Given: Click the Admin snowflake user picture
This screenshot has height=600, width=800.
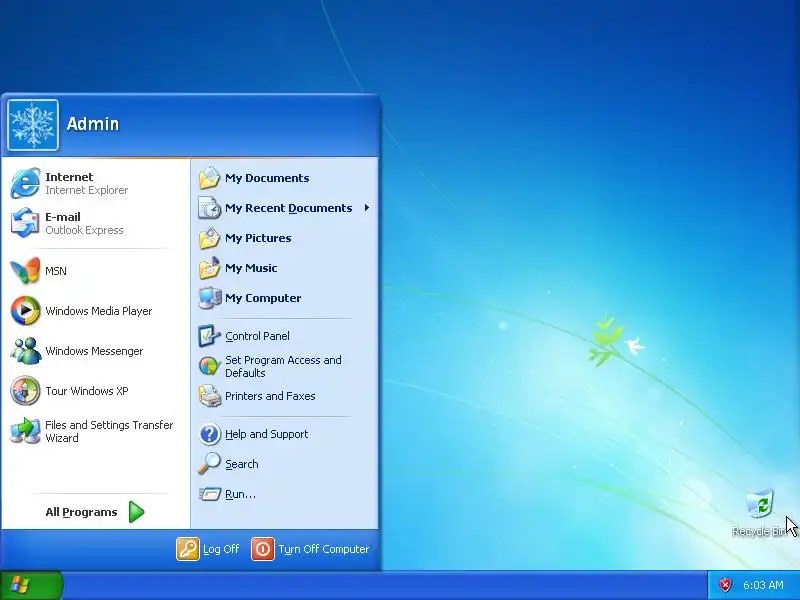Looking at the screenshot, I should click(33, 125).
